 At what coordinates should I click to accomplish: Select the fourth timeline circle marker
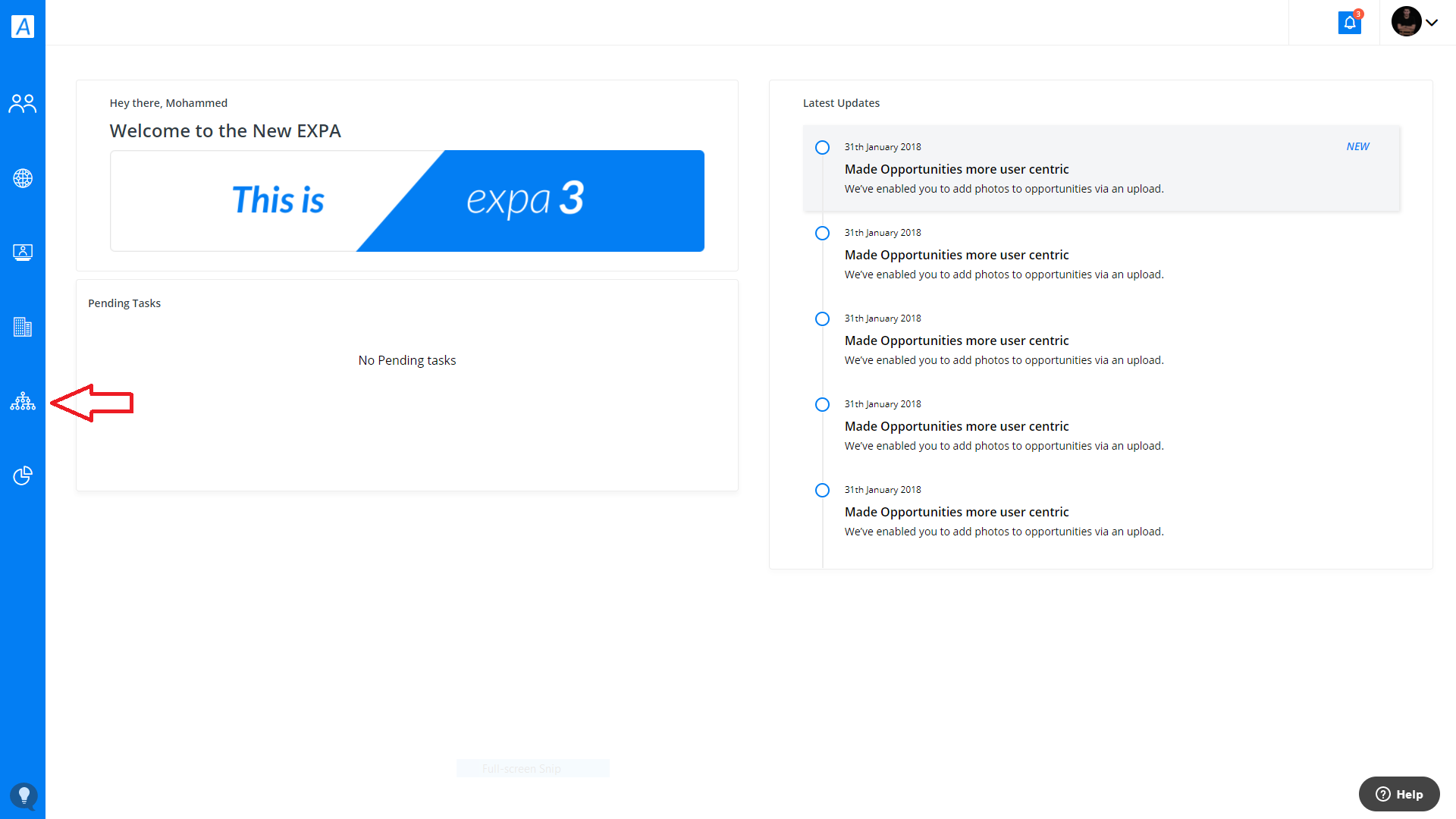[x=822, y=404]
